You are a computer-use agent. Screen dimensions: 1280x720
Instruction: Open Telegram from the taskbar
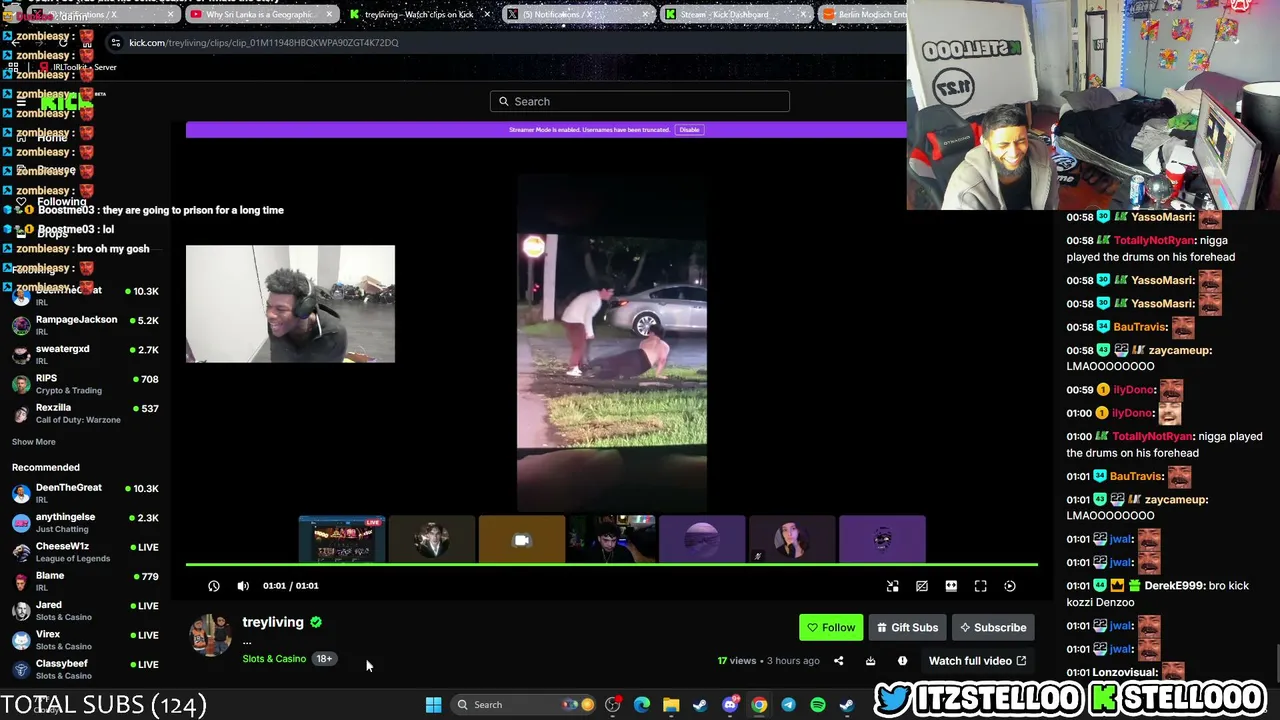[788, 705]
